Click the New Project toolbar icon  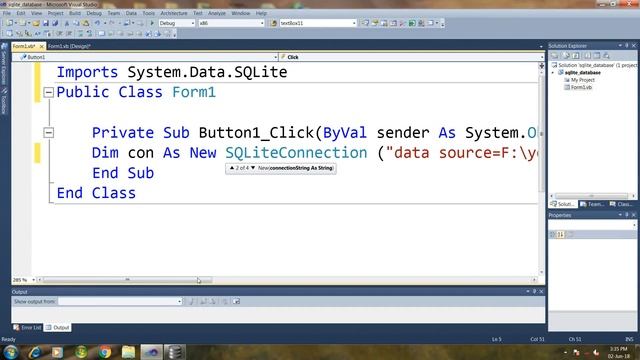point(9,23)
